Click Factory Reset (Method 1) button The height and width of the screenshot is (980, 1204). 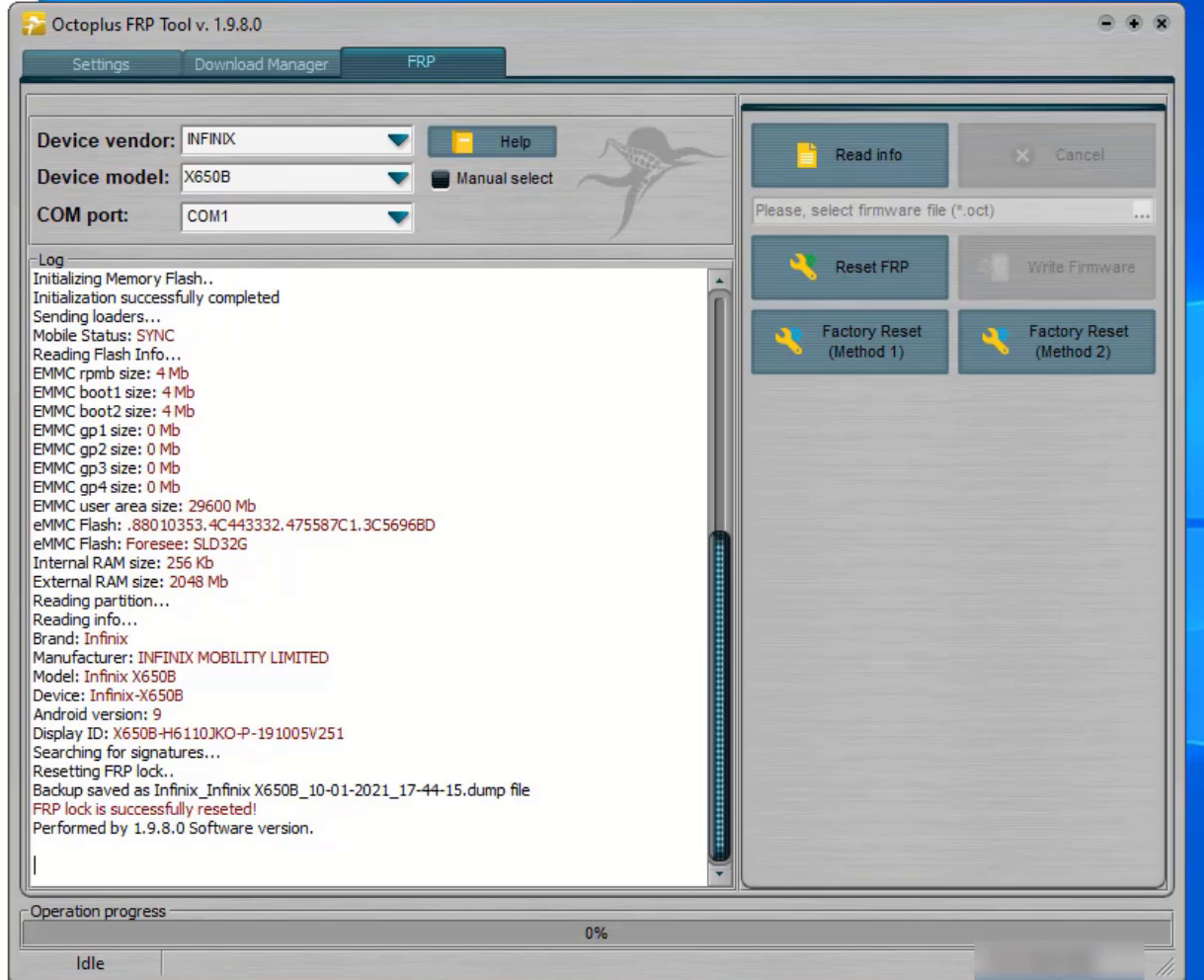click(x=849, y=342)
